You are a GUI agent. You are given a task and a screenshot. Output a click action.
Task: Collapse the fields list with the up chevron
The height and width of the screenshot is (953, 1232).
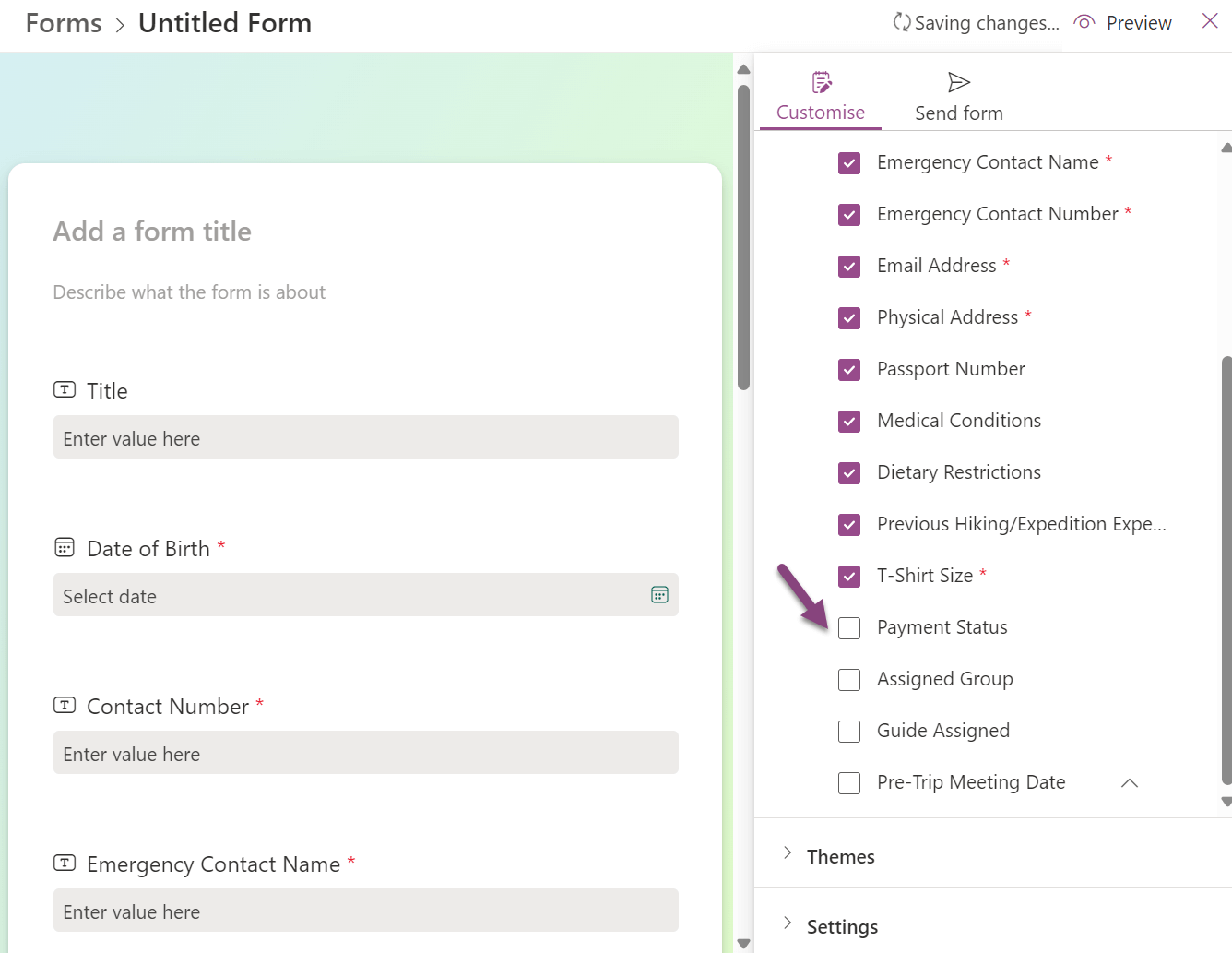1129,783
